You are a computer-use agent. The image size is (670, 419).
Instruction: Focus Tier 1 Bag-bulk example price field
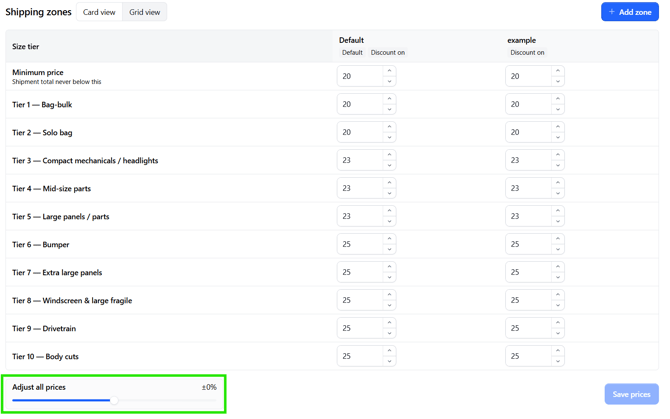[x=535, y=104]
